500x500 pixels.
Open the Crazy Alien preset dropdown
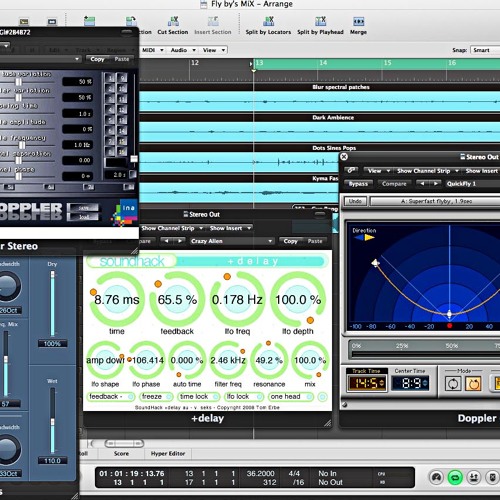232,241
